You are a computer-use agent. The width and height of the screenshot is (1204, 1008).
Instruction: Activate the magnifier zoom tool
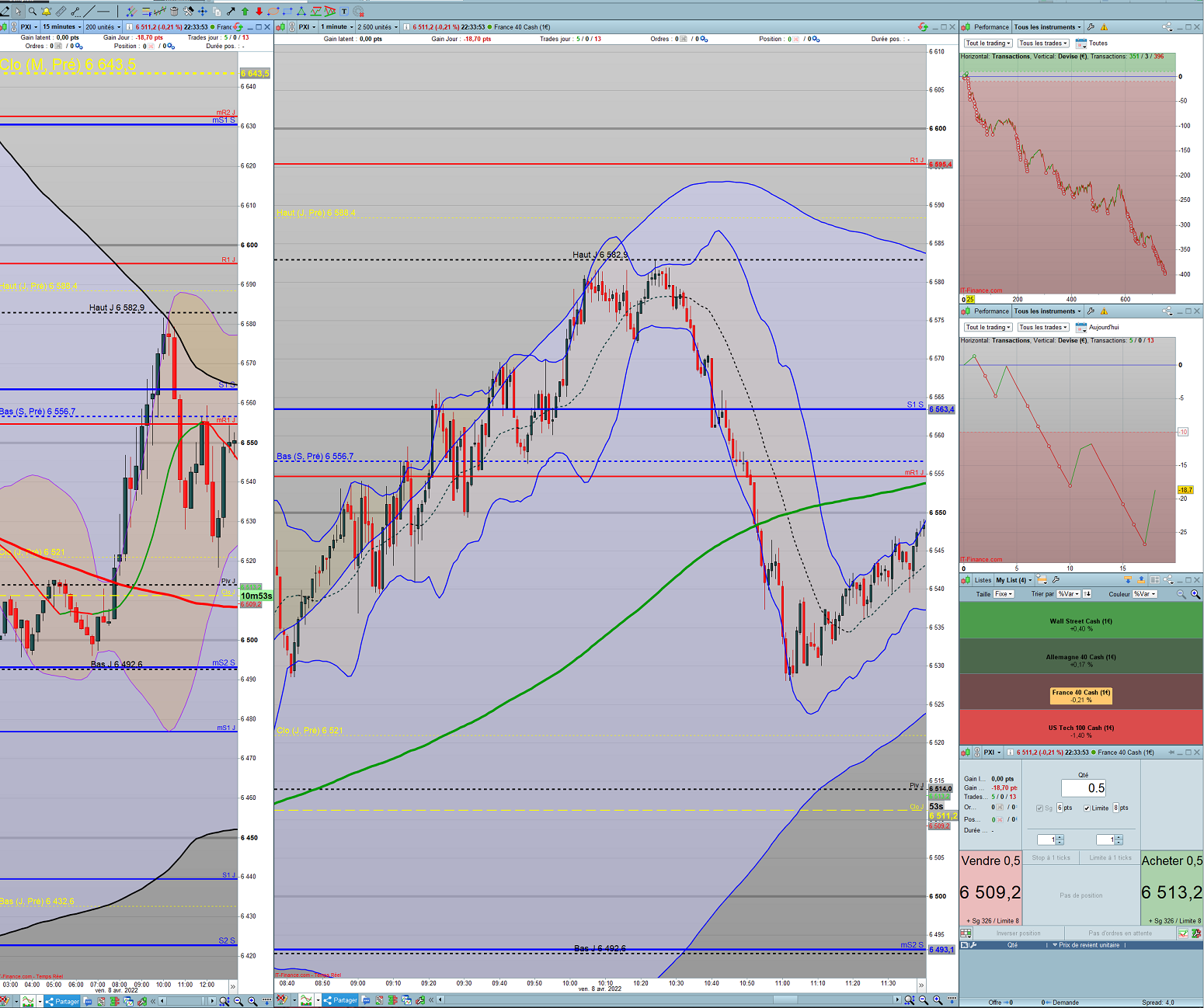click(32, 11)
